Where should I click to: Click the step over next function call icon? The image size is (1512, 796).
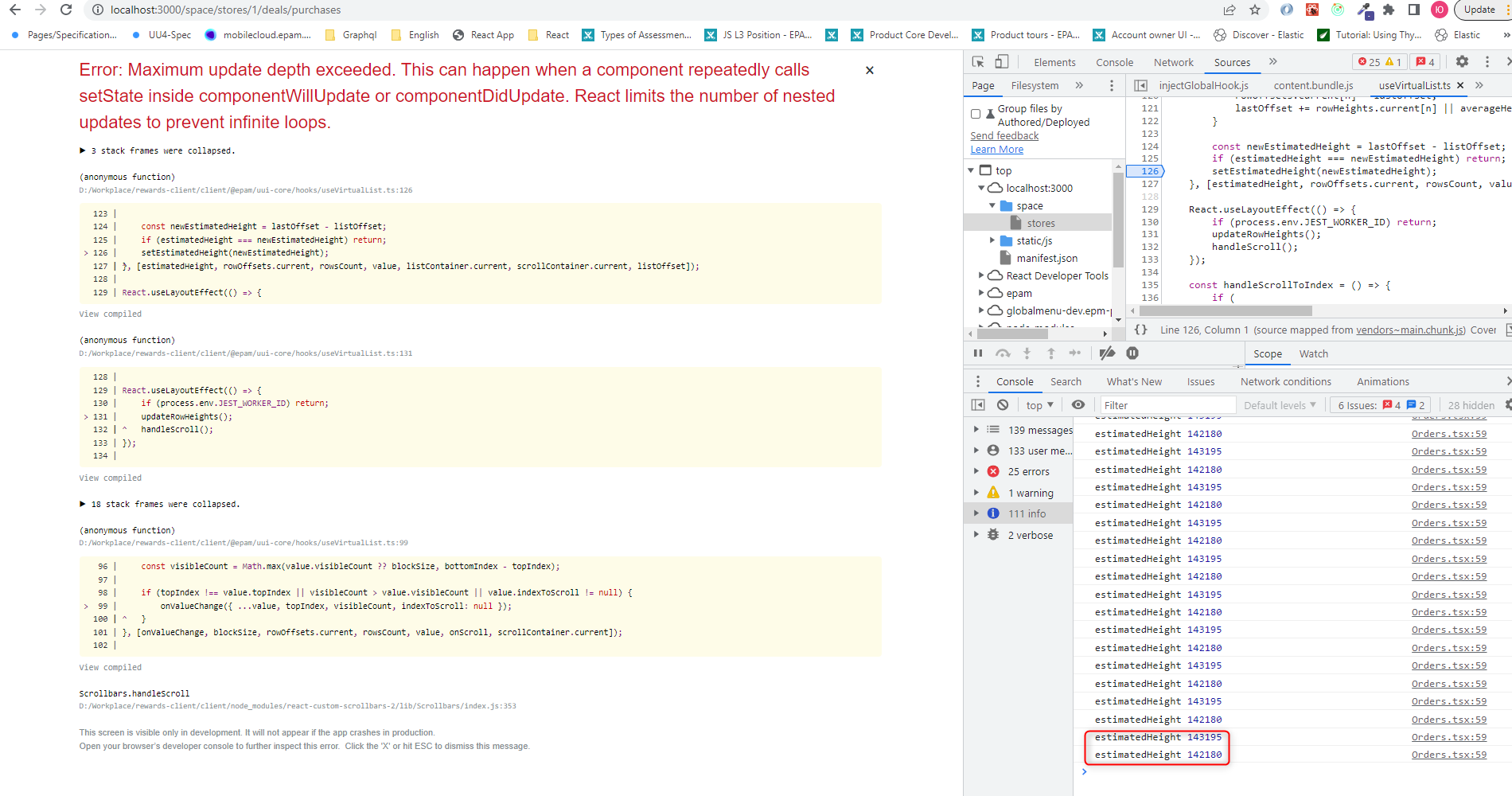[1003, 353]
